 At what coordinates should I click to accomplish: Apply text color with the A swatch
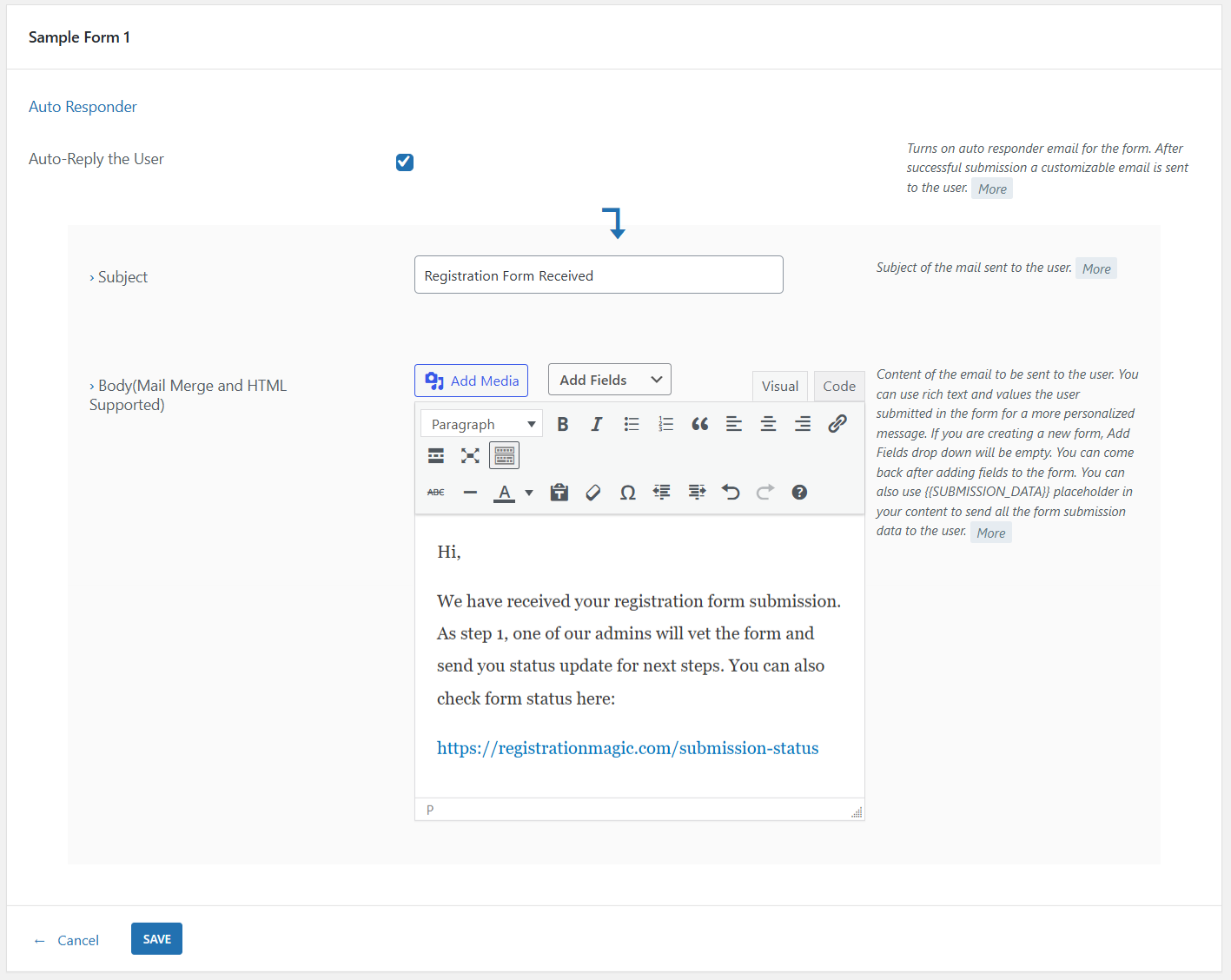(504, 493)
